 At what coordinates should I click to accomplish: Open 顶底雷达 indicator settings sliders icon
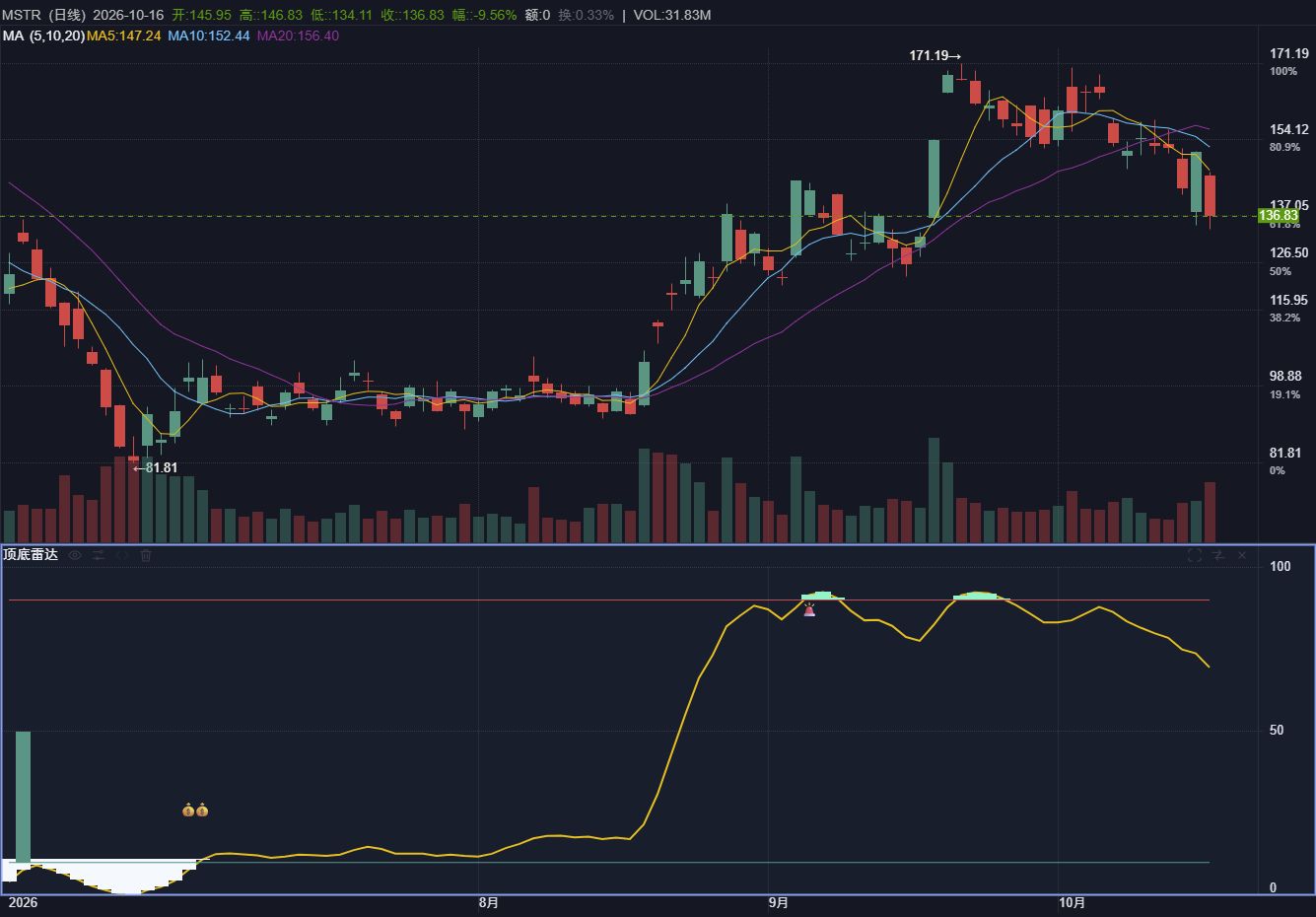99,555
